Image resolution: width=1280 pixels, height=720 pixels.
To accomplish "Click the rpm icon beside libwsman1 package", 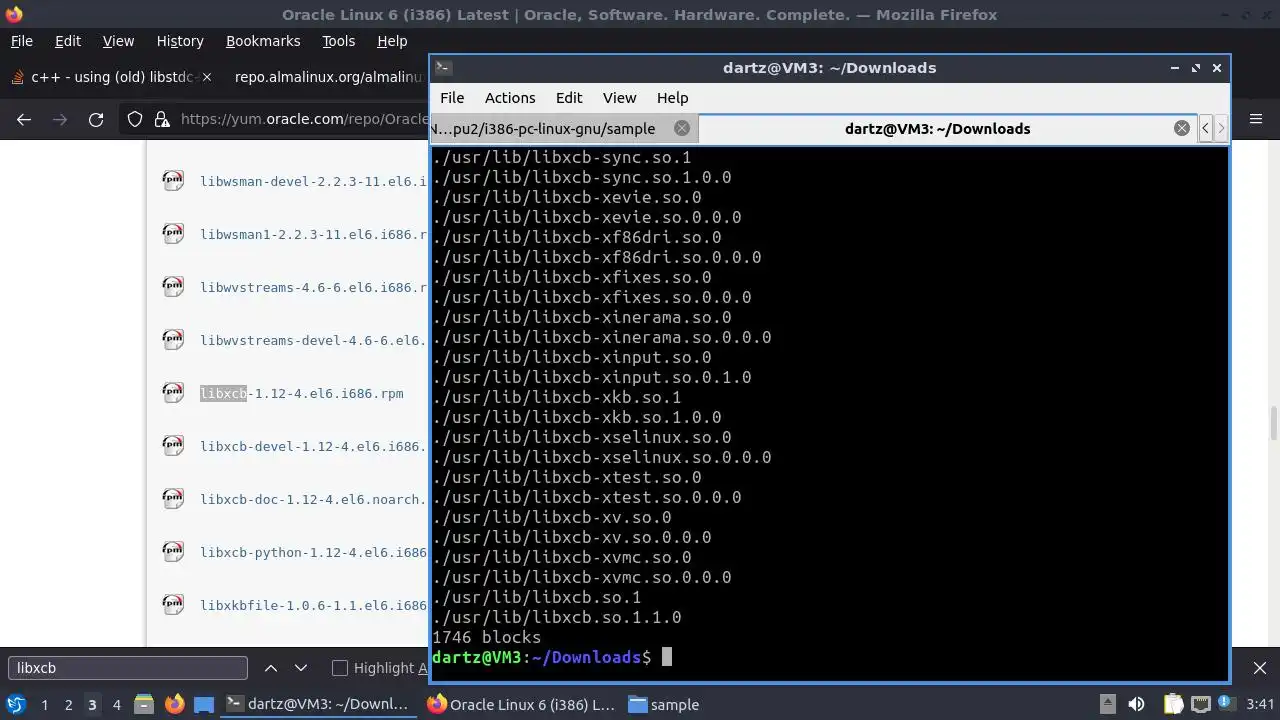I will point(173,233).
